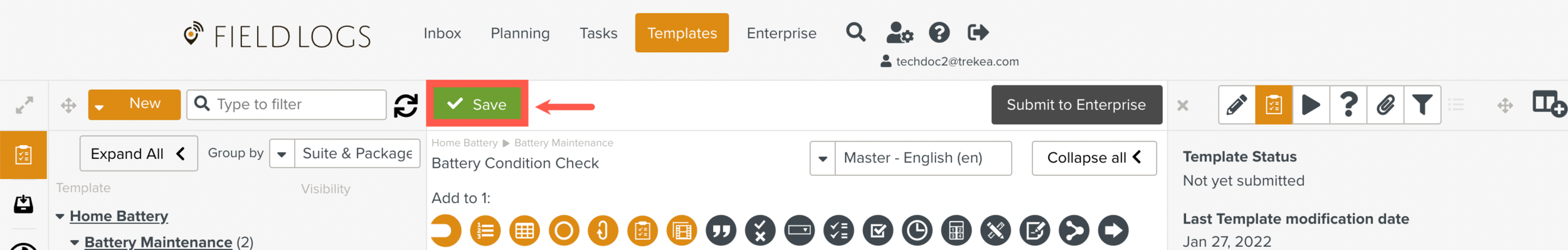Image resolution: width=1568 pixels, height=250 pixels.
Task: Add a pass/fail check-cross element
Action: click(760, 231)
